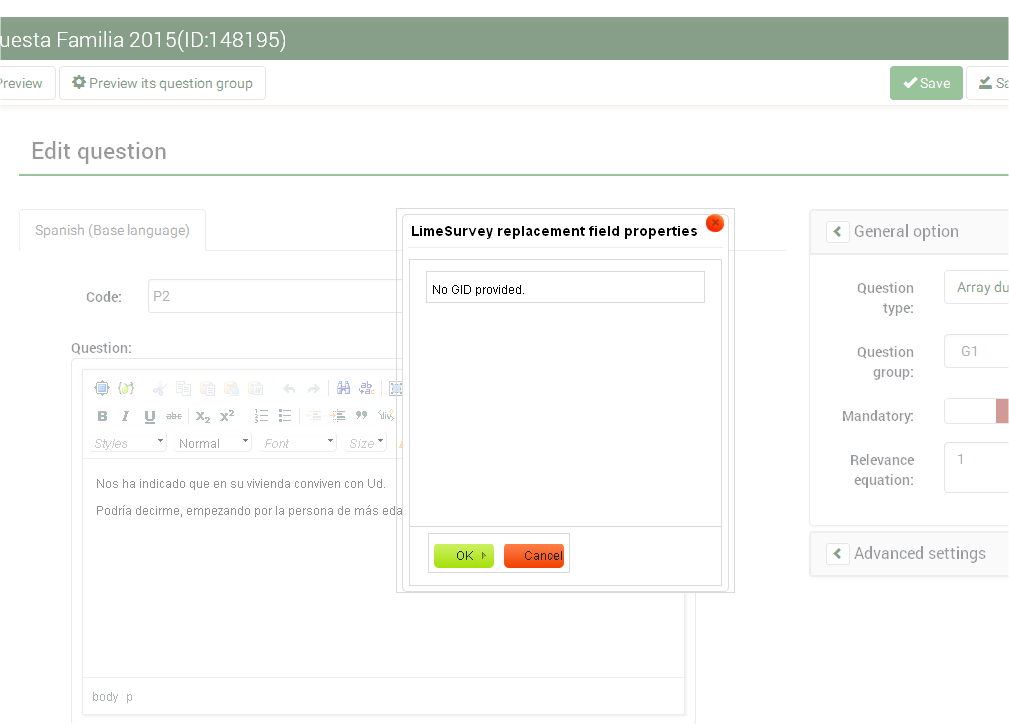
Task: Click the LimeSurvey replacement field lime icon
Action: pyautogui.click(x=126, y=389)
